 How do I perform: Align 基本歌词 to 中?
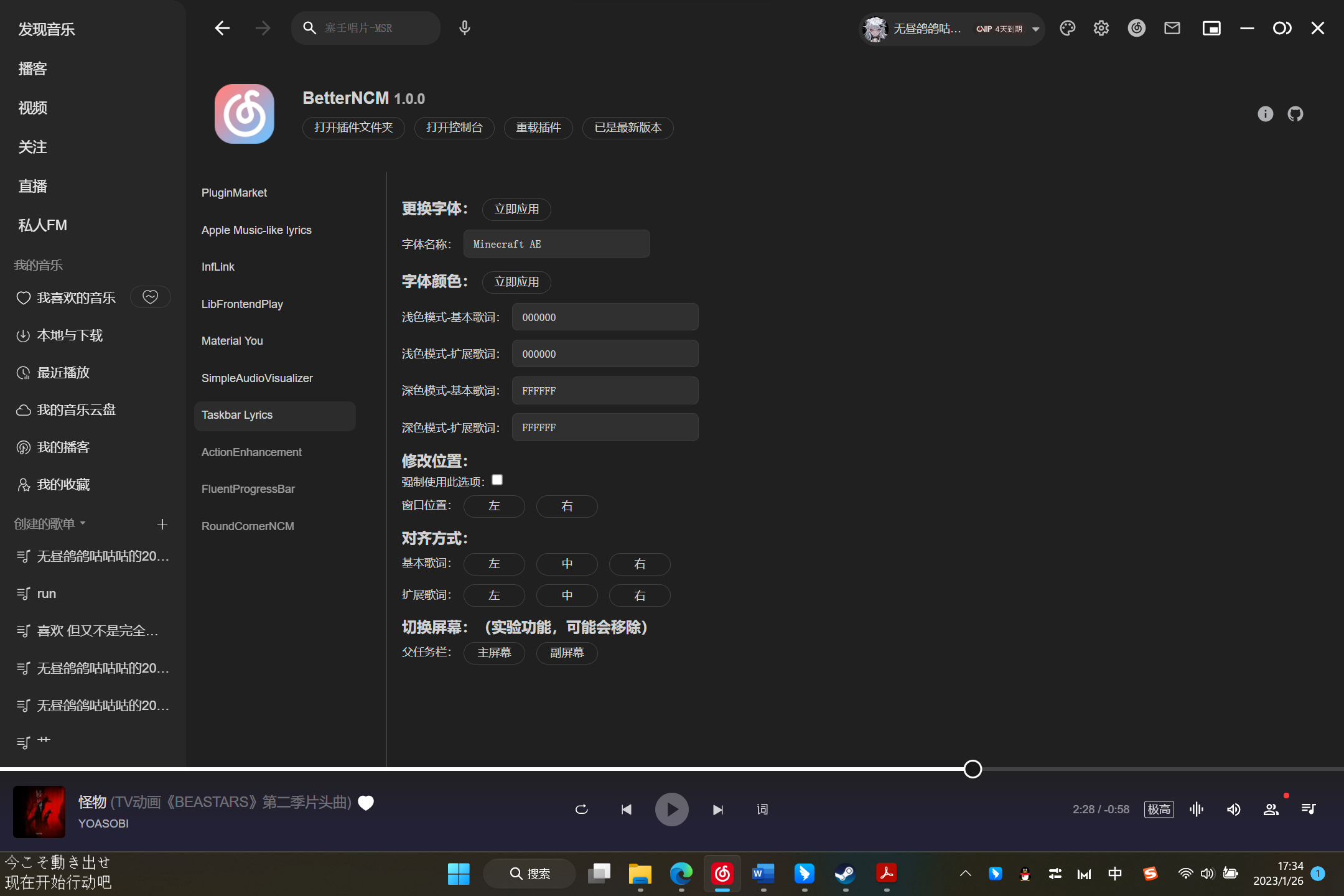pos(567,564)
